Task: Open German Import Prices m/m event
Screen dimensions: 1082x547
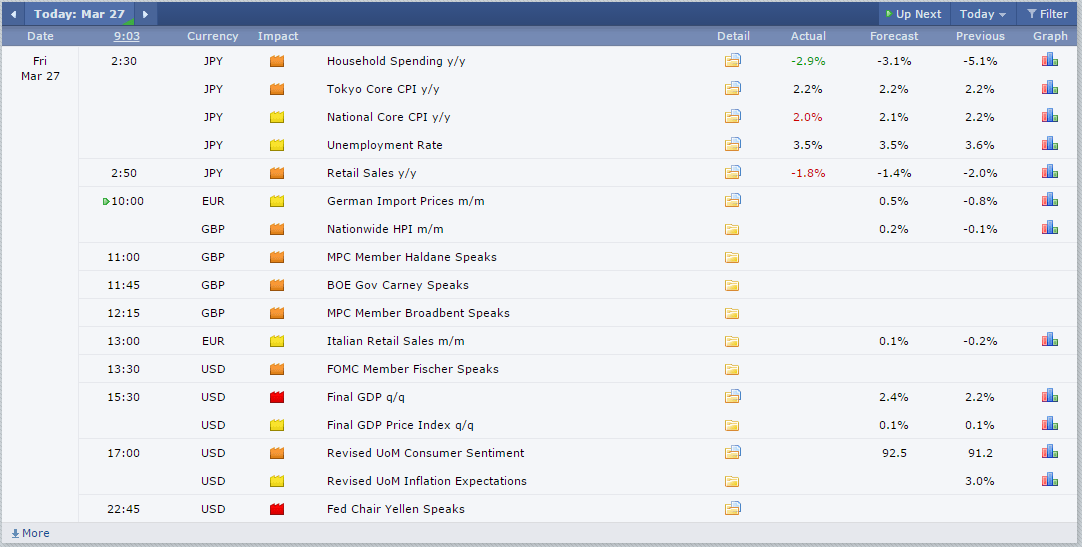Action: point(406,201)
